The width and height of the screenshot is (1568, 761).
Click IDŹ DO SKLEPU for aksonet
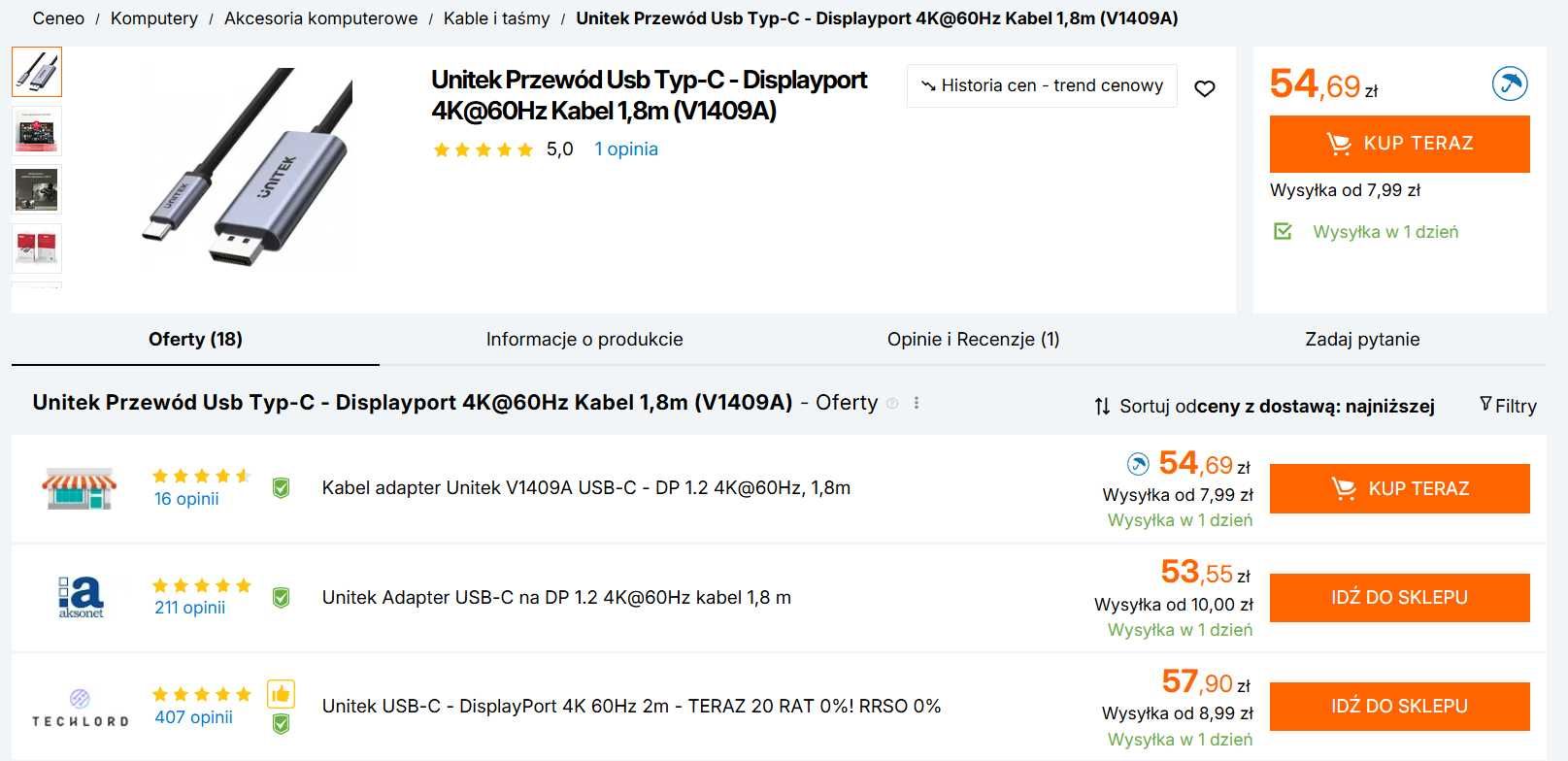point(1400,598)
